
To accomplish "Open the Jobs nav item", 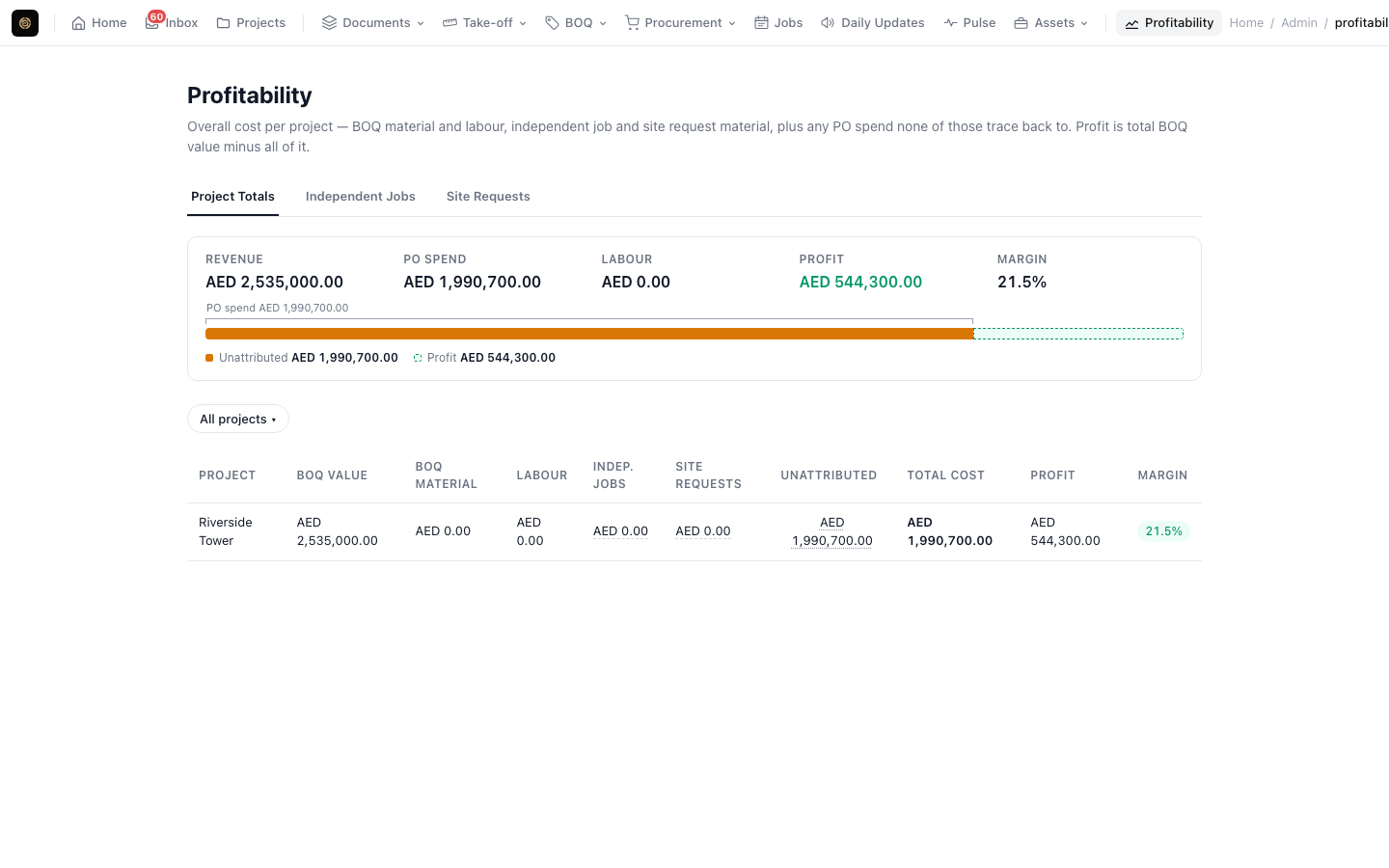I will pyautogui.click(x=778, y=22).
